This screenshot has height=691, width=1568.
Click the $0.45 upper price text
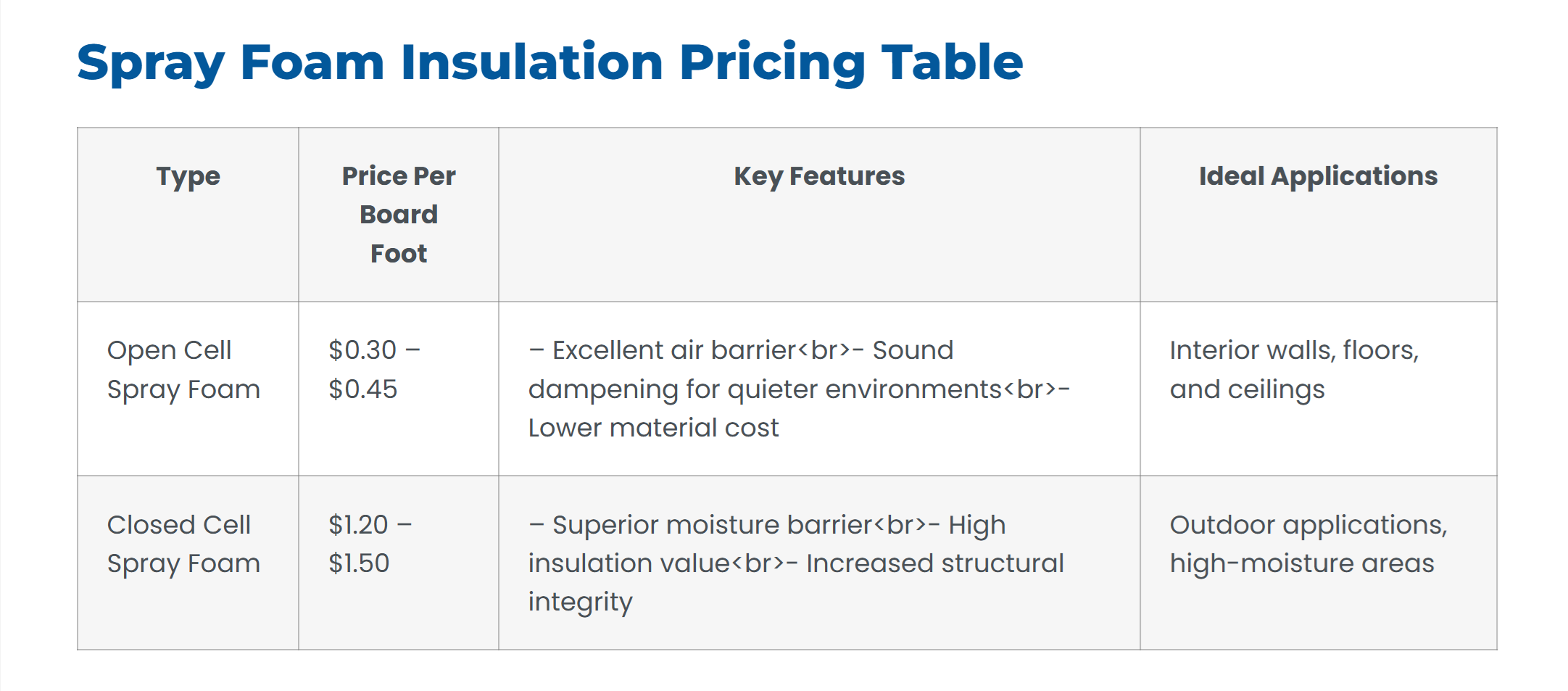click(x=362, y=389)
